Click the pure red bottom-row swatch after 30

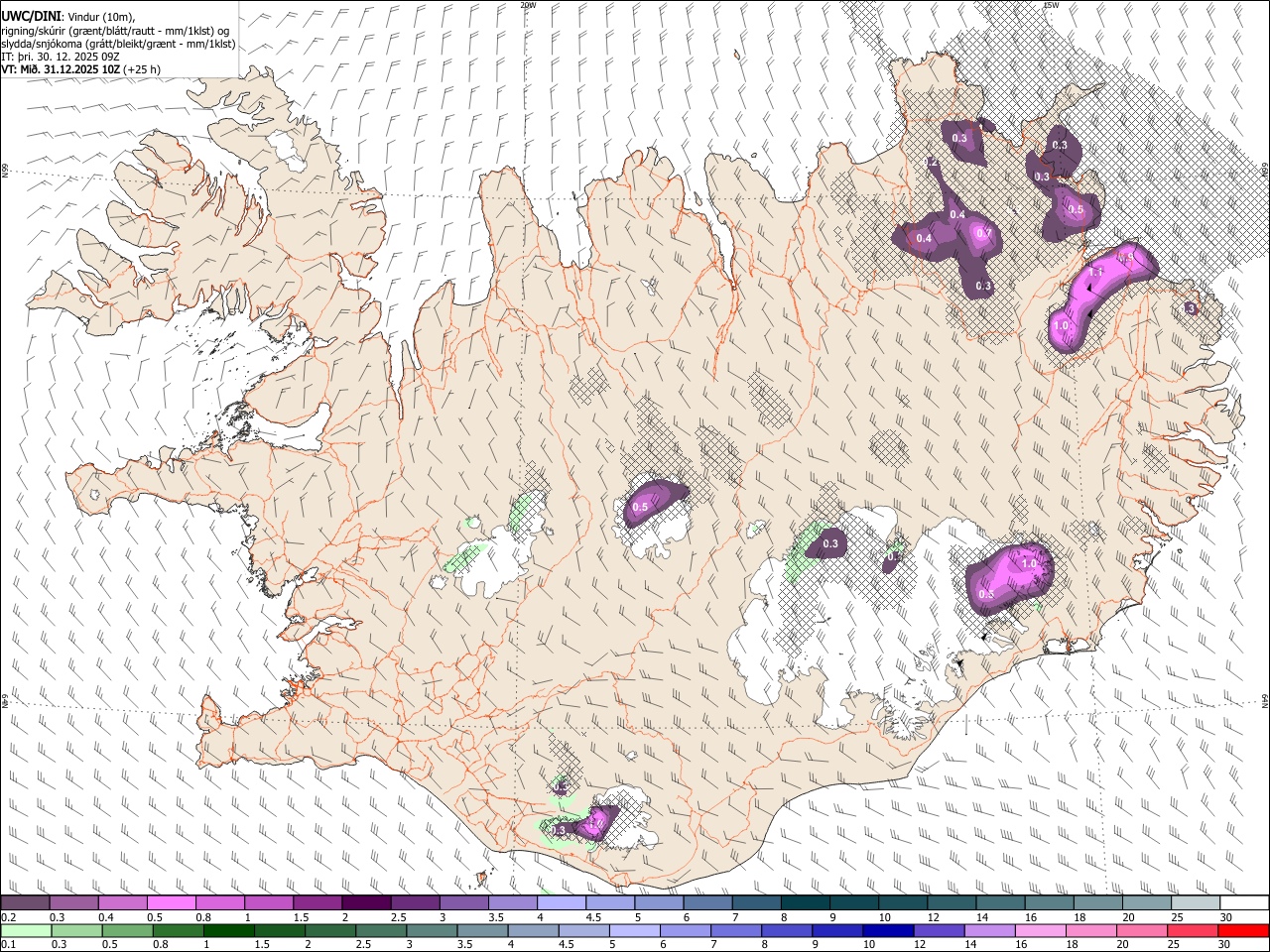1242,930
